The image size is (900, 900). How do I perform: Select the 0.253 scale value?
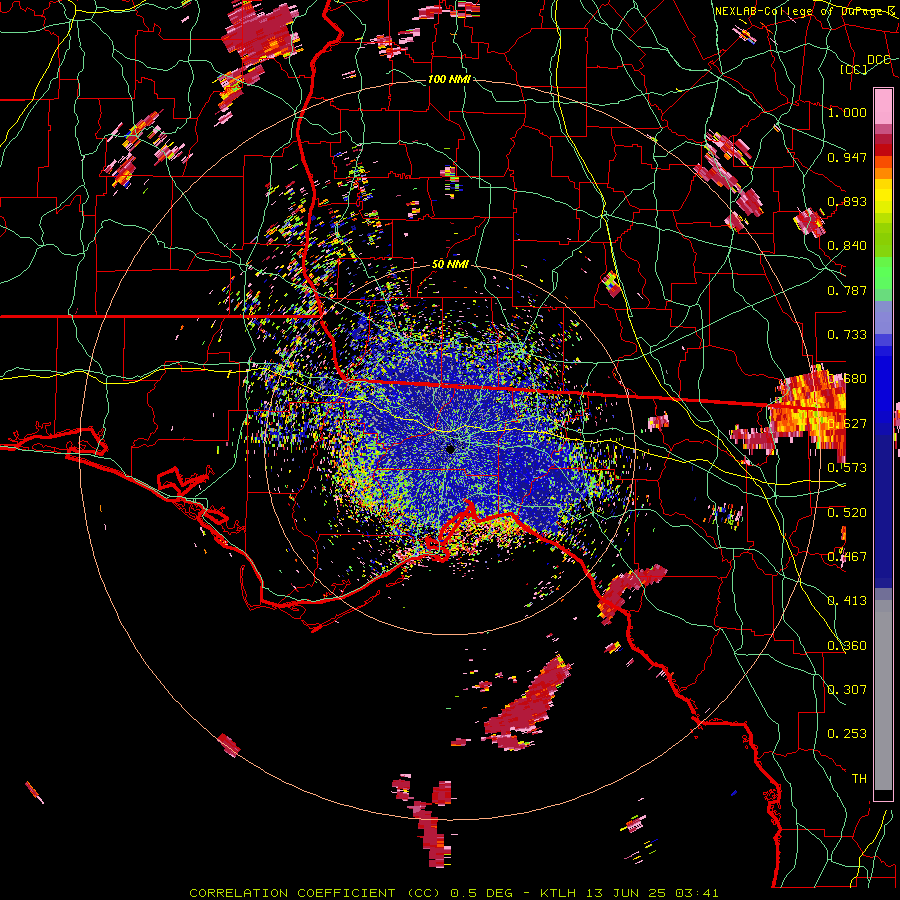point(847,734)
